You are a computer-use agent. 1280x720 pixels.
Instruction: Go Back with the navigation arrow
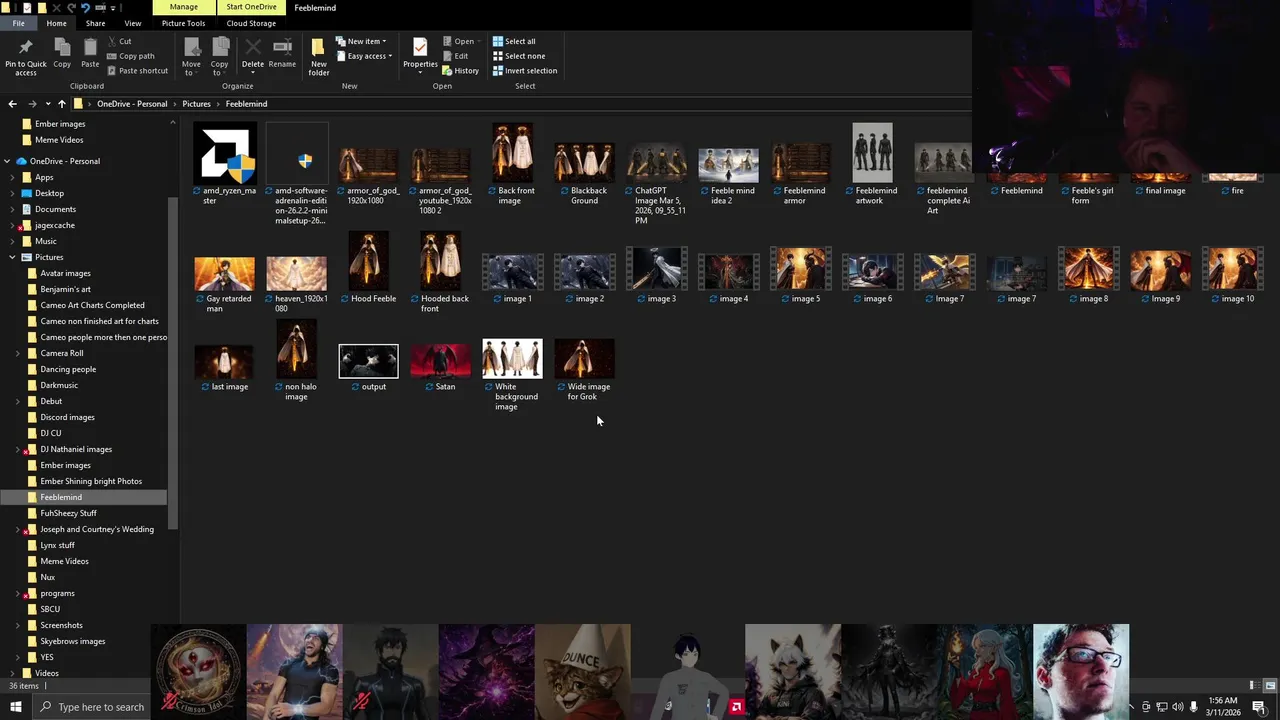[x=12, y=104]
